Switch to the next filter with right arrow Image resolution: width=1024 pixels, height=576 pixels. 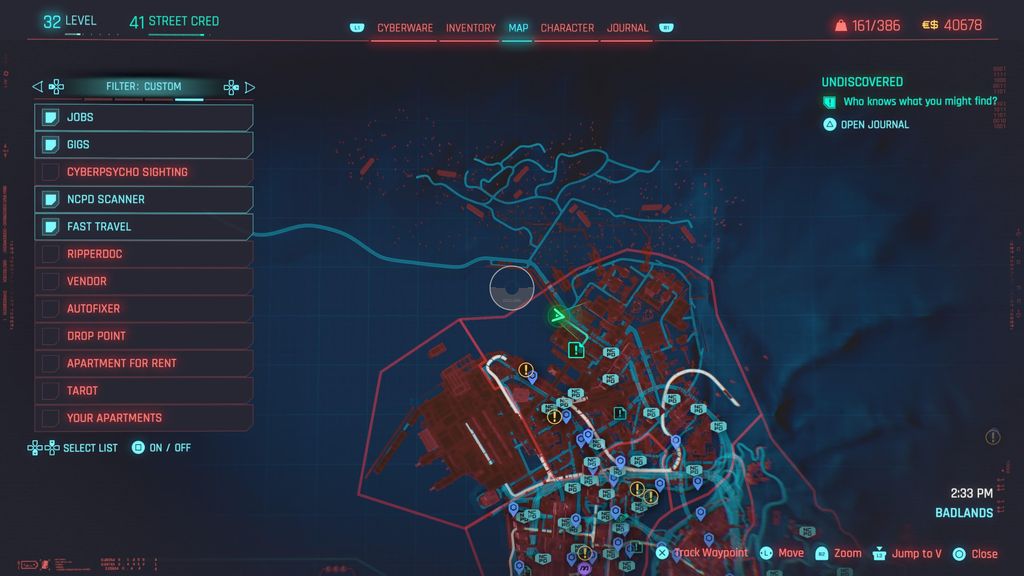[249, 87]
